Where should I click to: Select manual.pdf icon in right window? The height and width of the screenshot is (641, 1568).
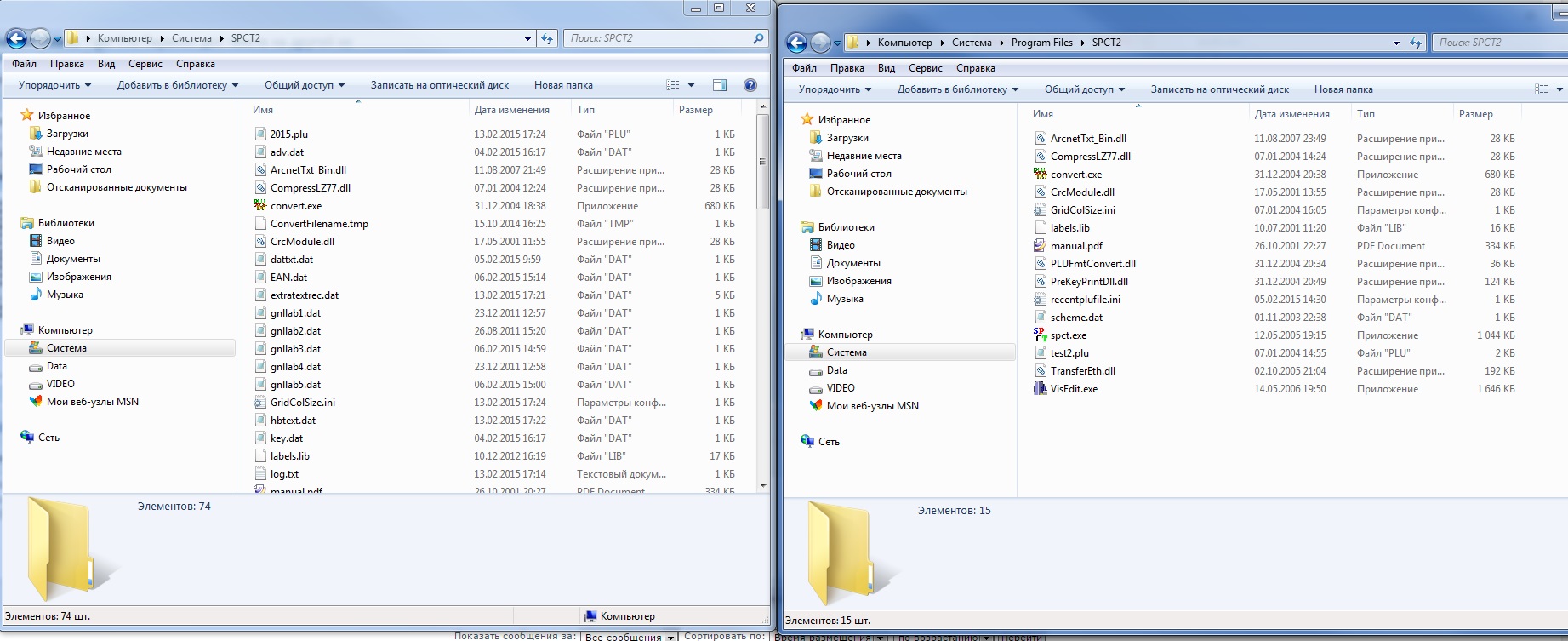pyautogui.click(x=1040, y=246)
